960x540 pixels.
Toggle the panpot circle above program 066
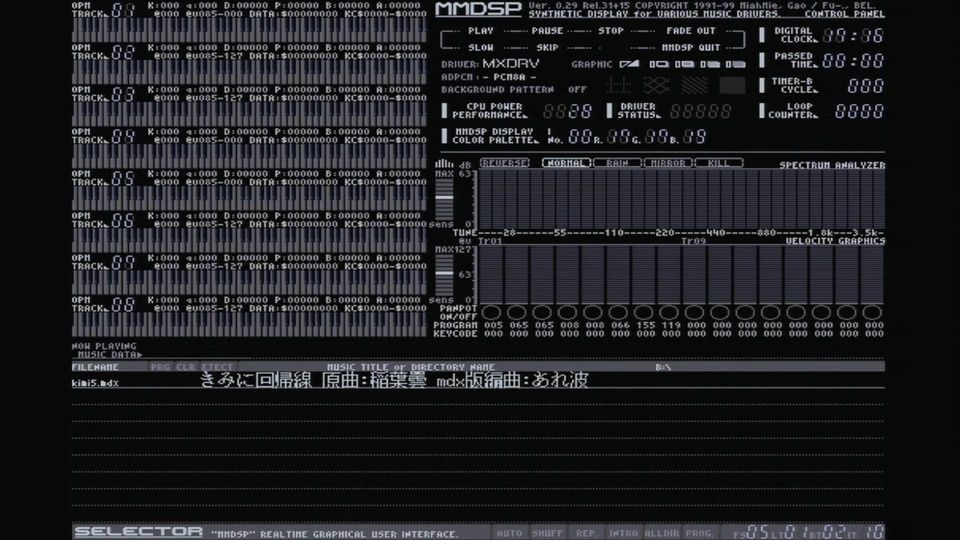coord(618,313)
